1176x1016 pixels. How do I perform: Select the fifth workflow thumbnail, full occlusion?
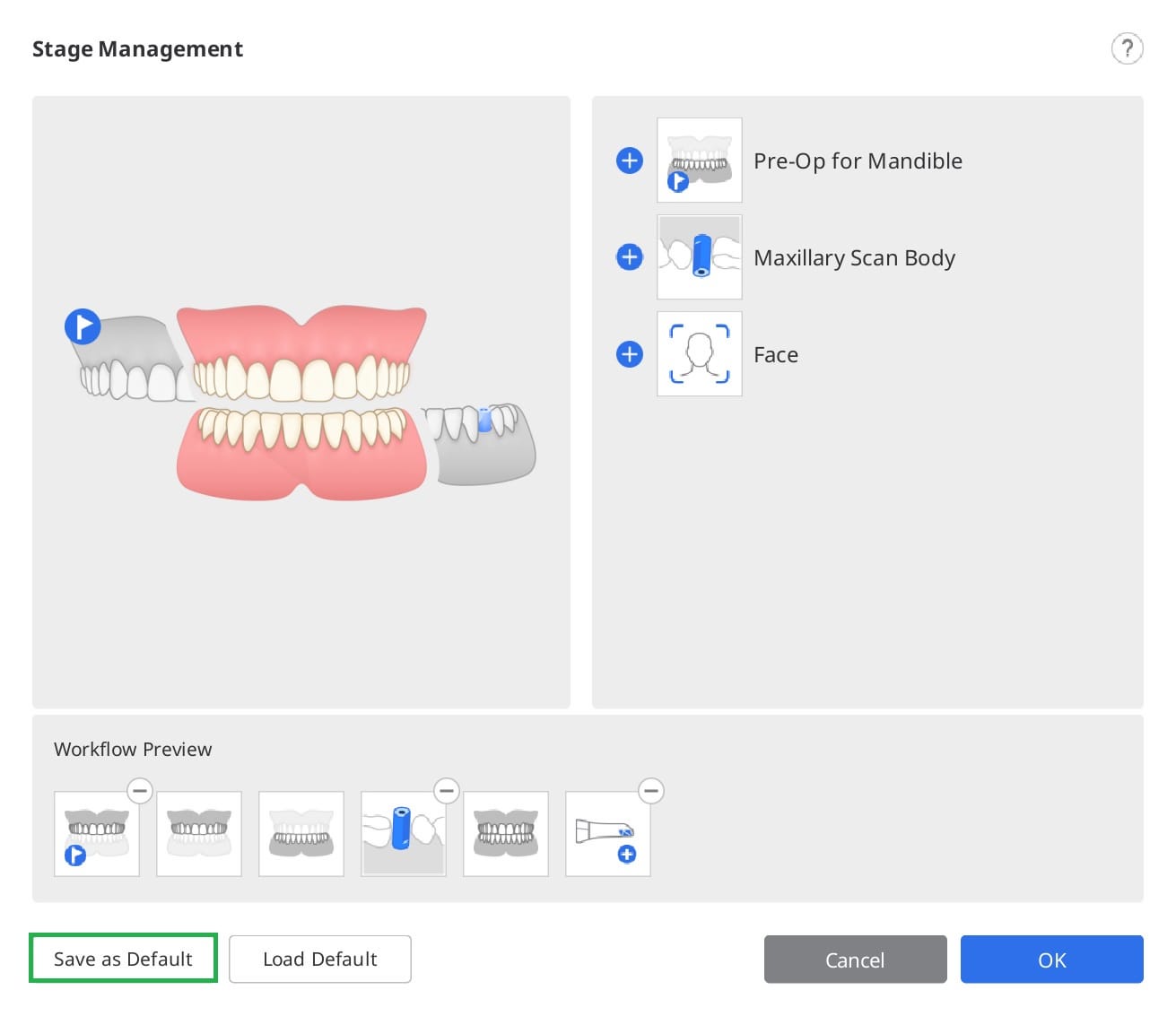point(506,834)
